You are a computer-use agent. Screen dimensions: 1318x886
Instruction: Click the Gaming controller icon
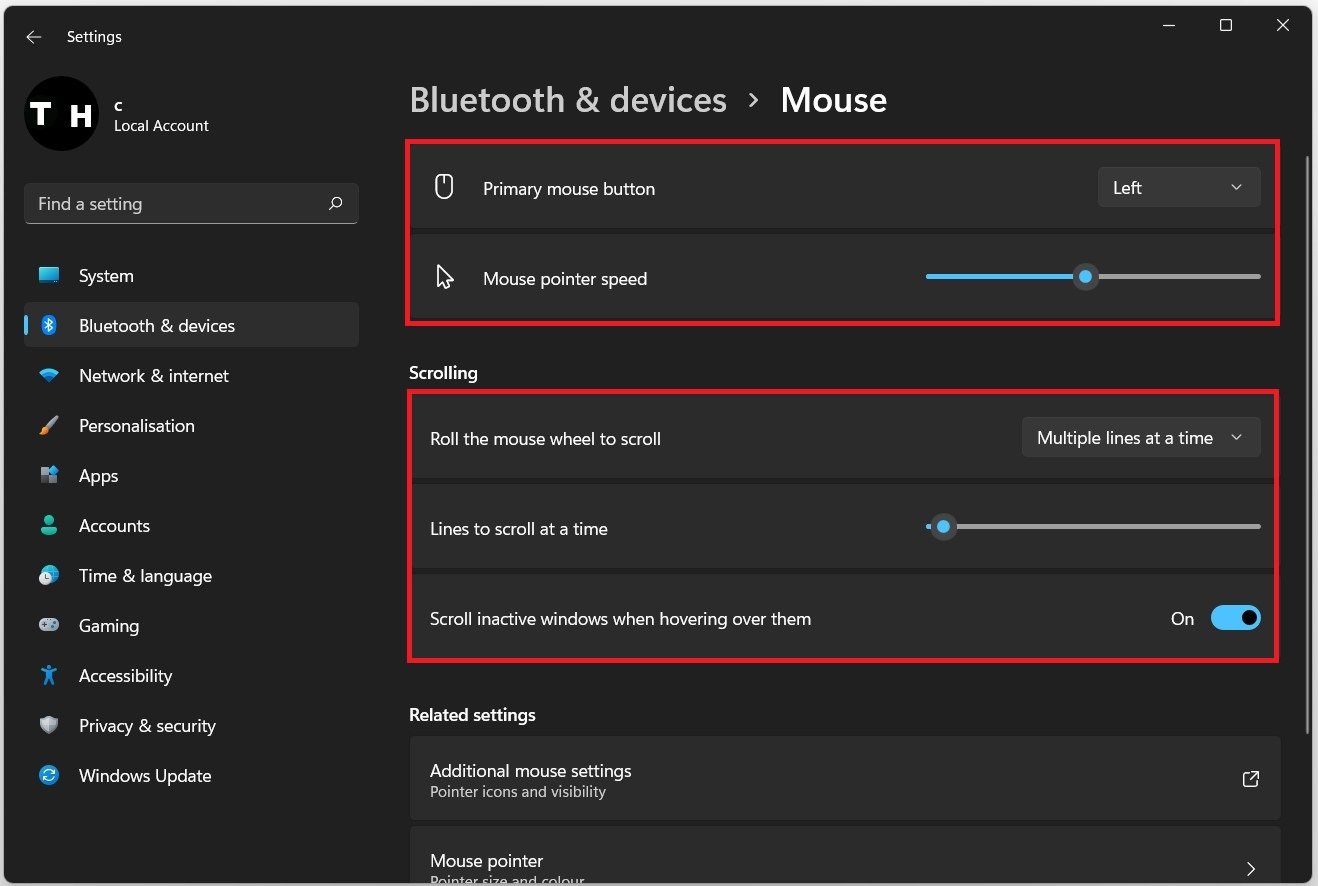(49, 625)
